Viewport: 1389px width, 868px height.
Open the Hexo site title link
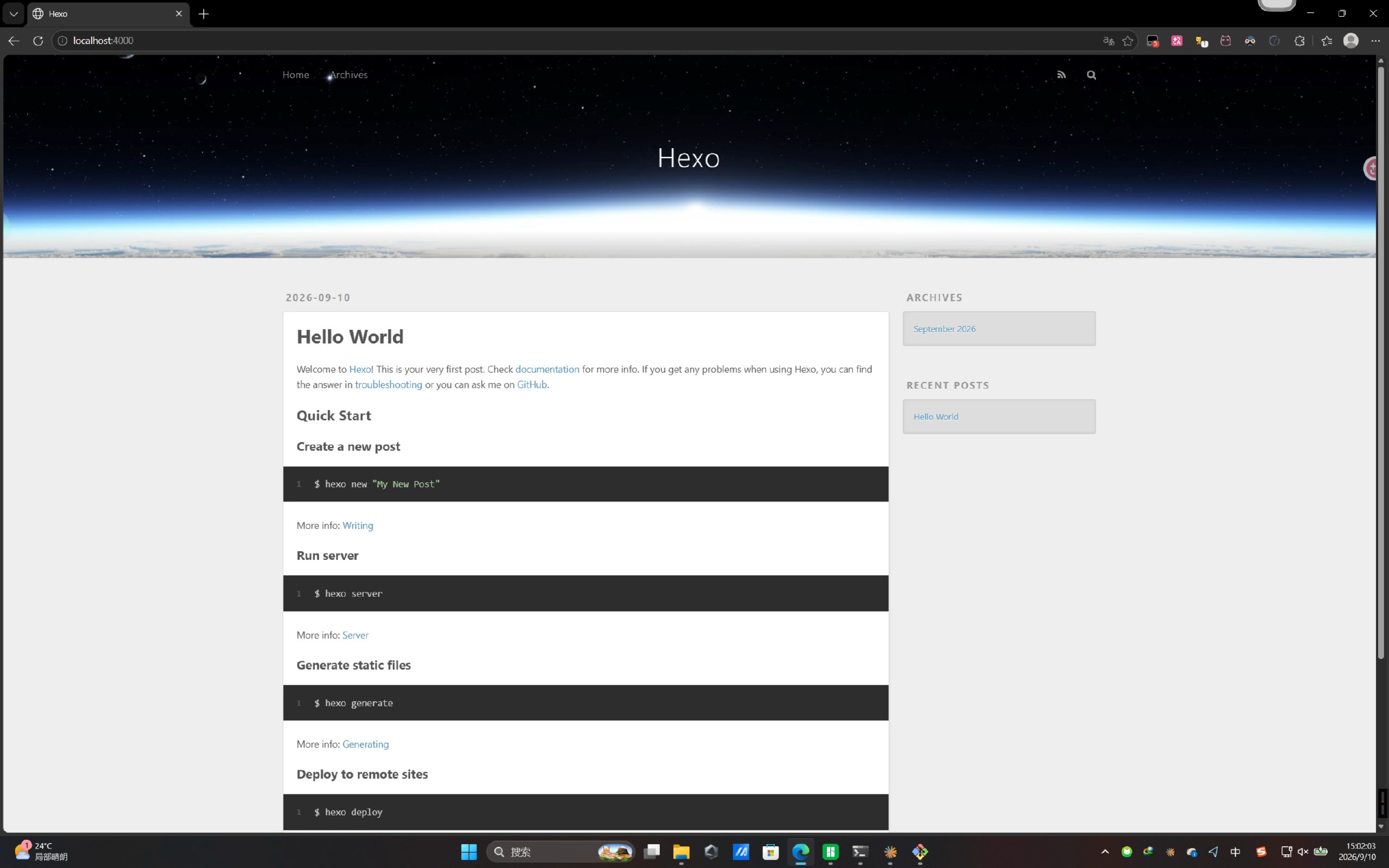click(688, 158)
